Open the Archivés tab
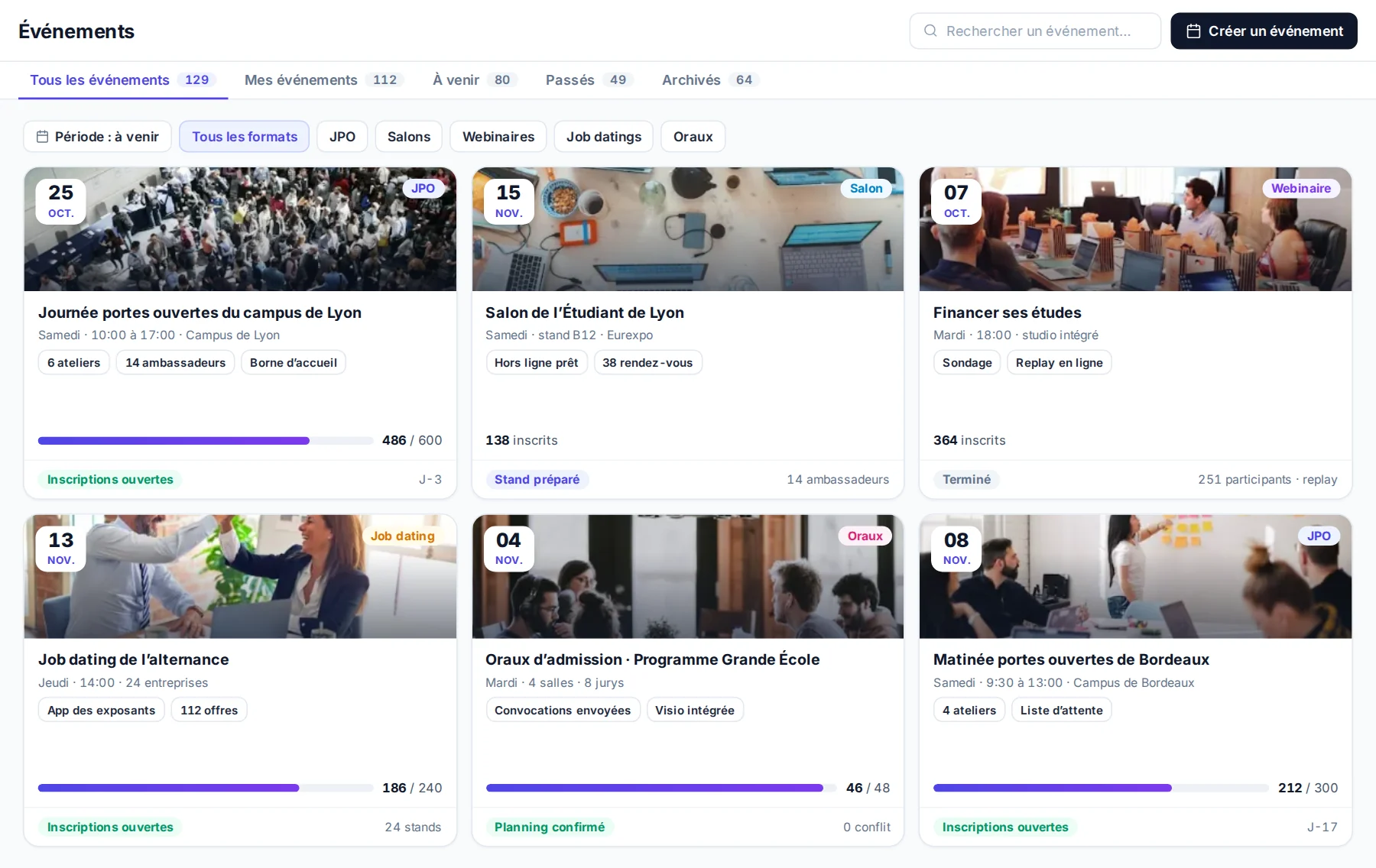The image size is (1376, 868). [x=710, y=80]
